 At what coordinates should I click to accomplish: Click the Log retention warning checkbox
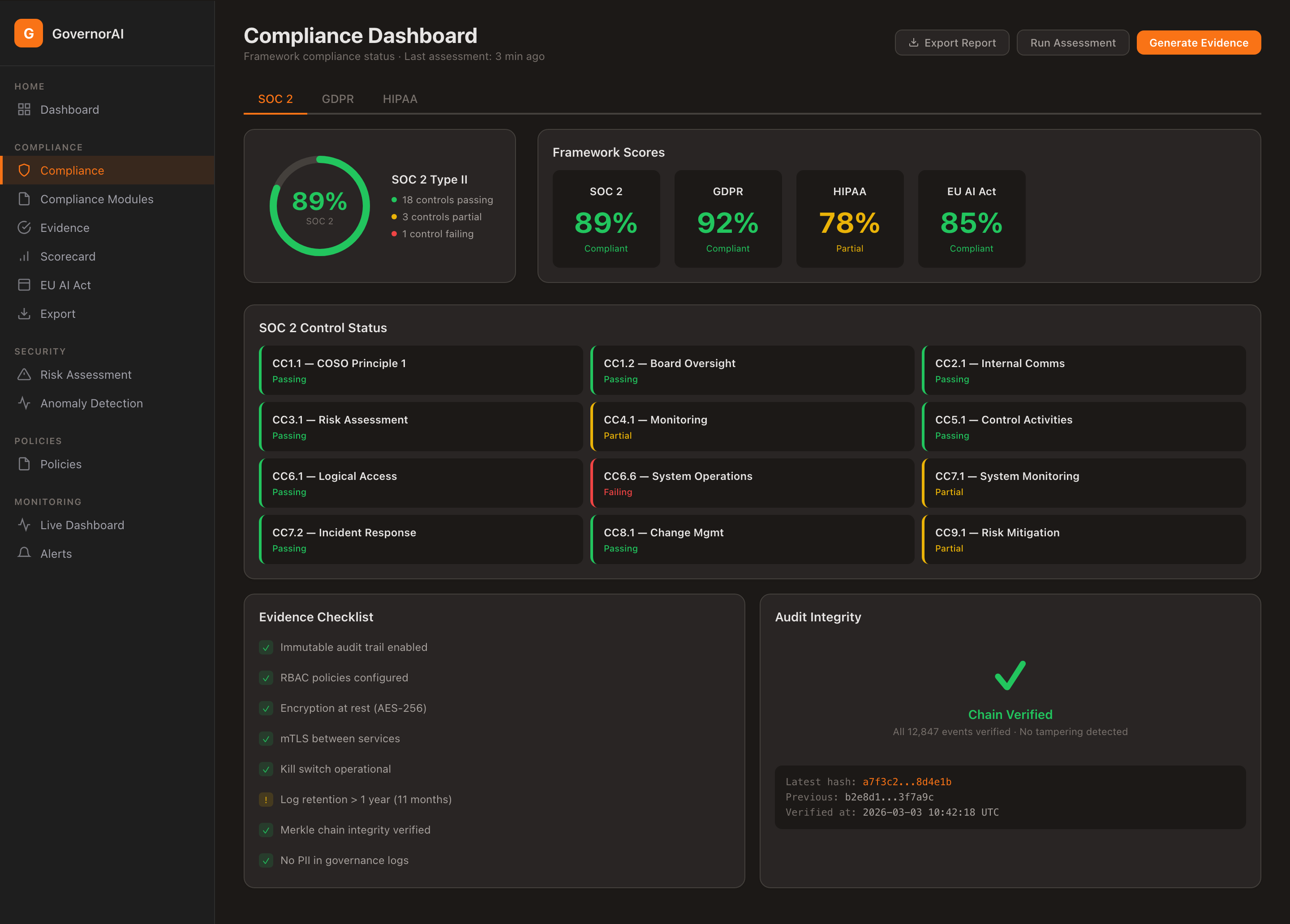point(266,800)
